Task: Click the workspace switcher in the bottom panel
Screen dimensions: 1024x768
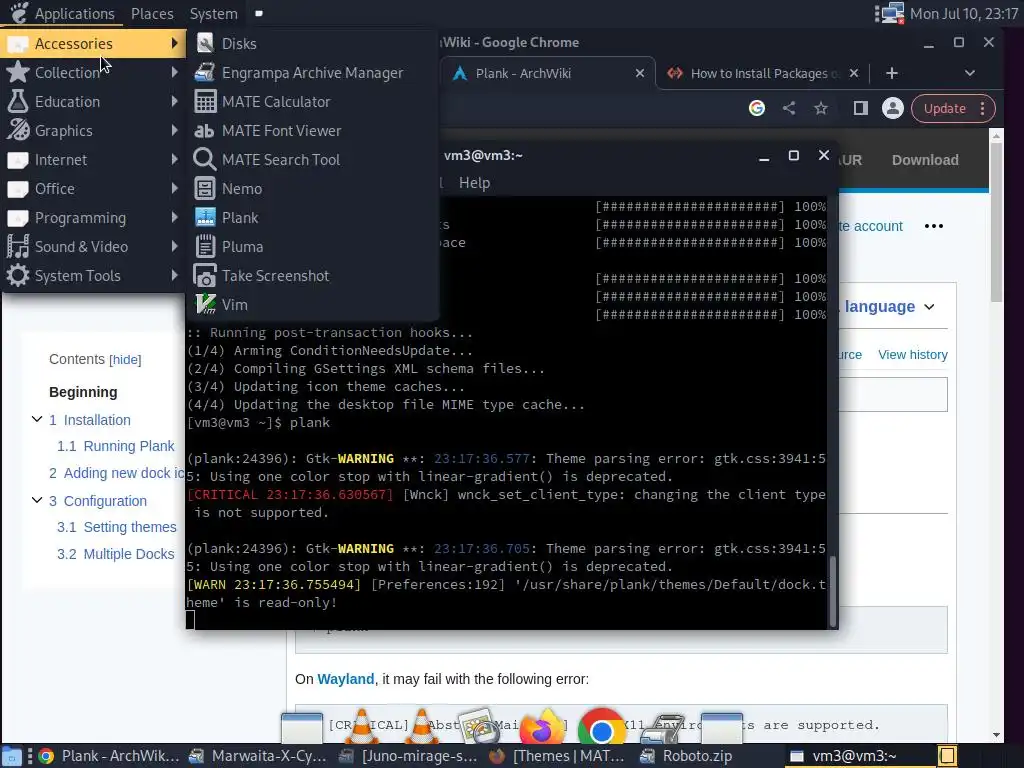Action: [x=948, y=756]
